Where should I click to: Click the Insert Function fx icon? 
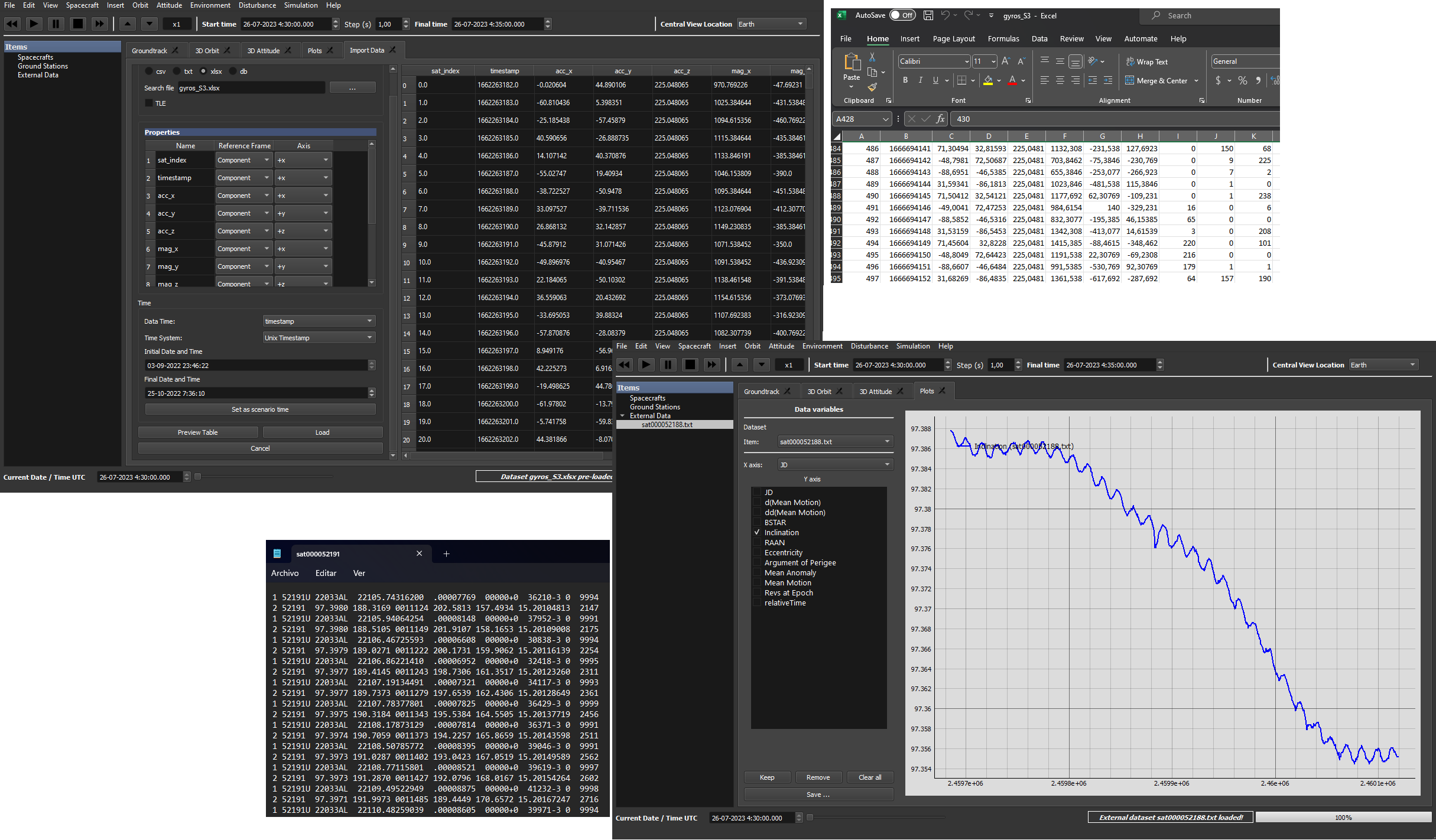coord(940,119)
